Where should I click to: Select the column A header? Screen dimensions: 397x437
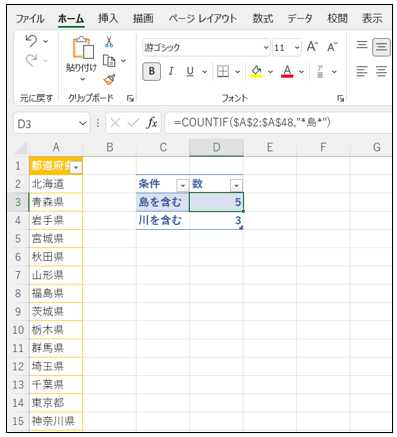coord(56,147)
